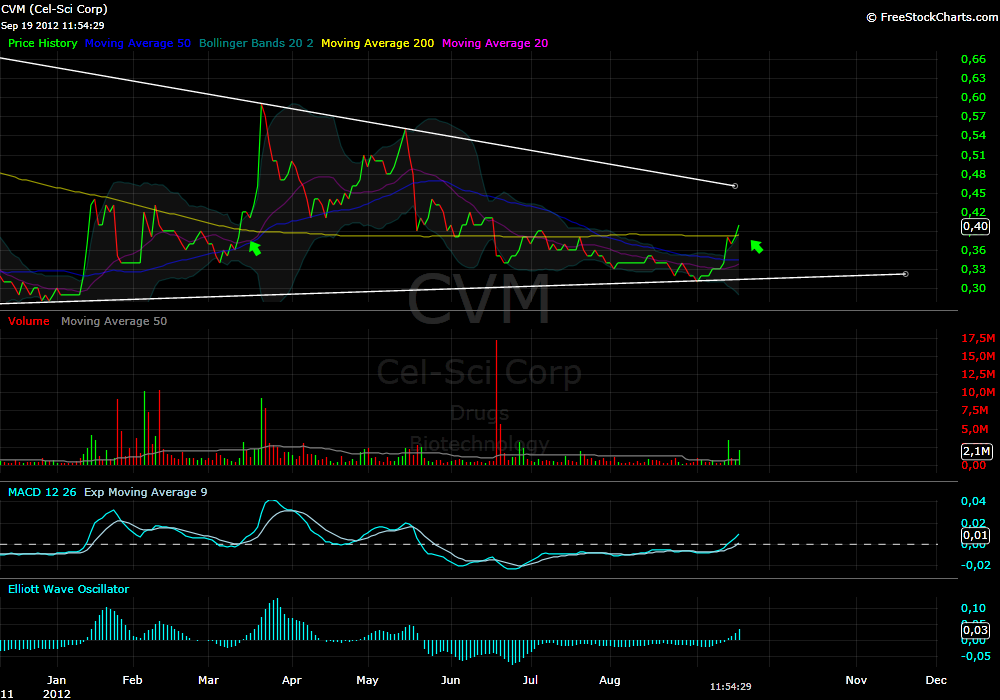Select the upper trendline endpoint circle
1000x700 pixels.
pos(736,186)
